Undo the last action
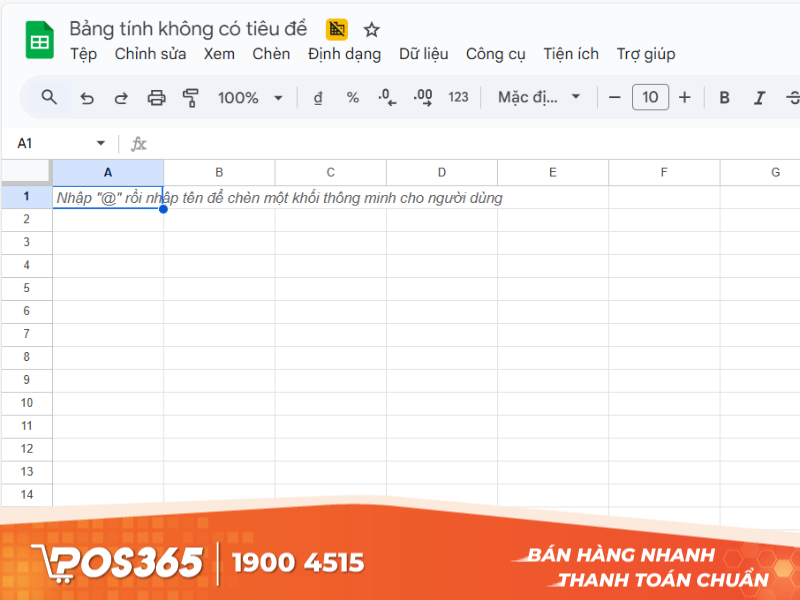The width and height of the screenshot is (800, 600). [86, 97]
